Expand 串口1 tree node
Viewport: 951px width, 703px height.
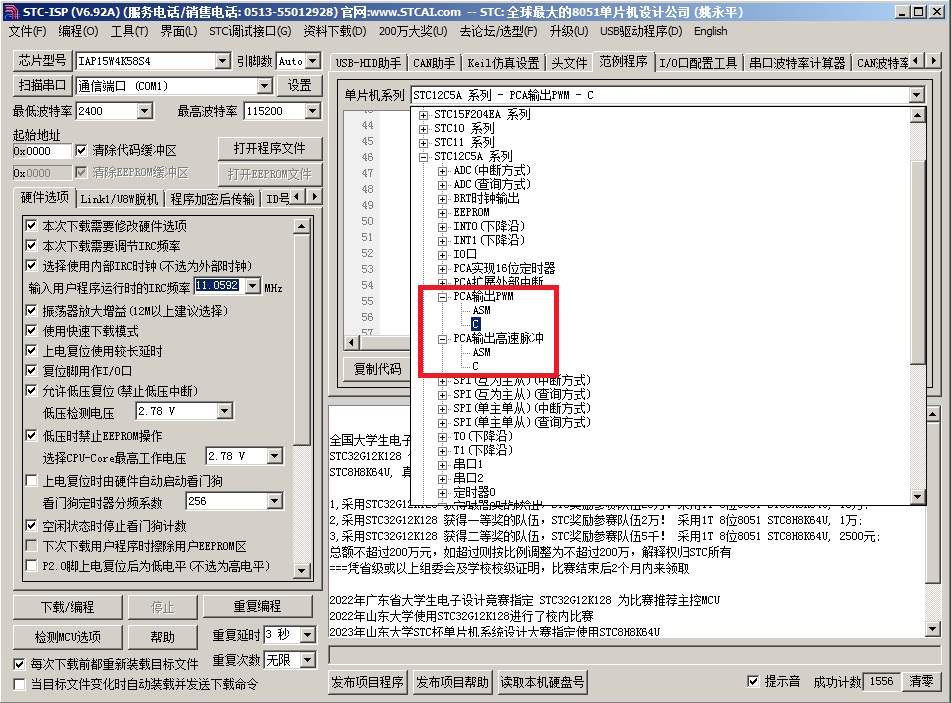443,465
